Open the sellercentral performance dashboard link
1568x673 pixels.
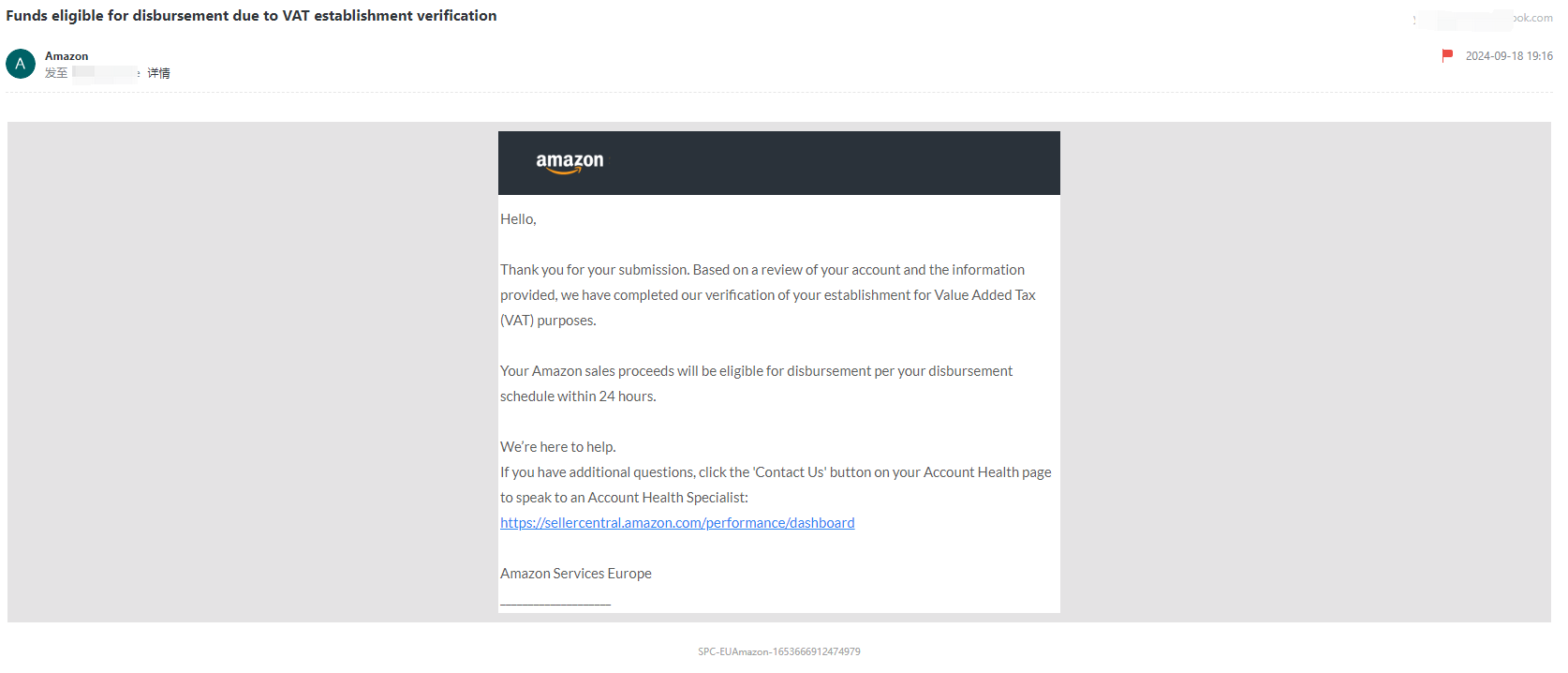(676, 523)
